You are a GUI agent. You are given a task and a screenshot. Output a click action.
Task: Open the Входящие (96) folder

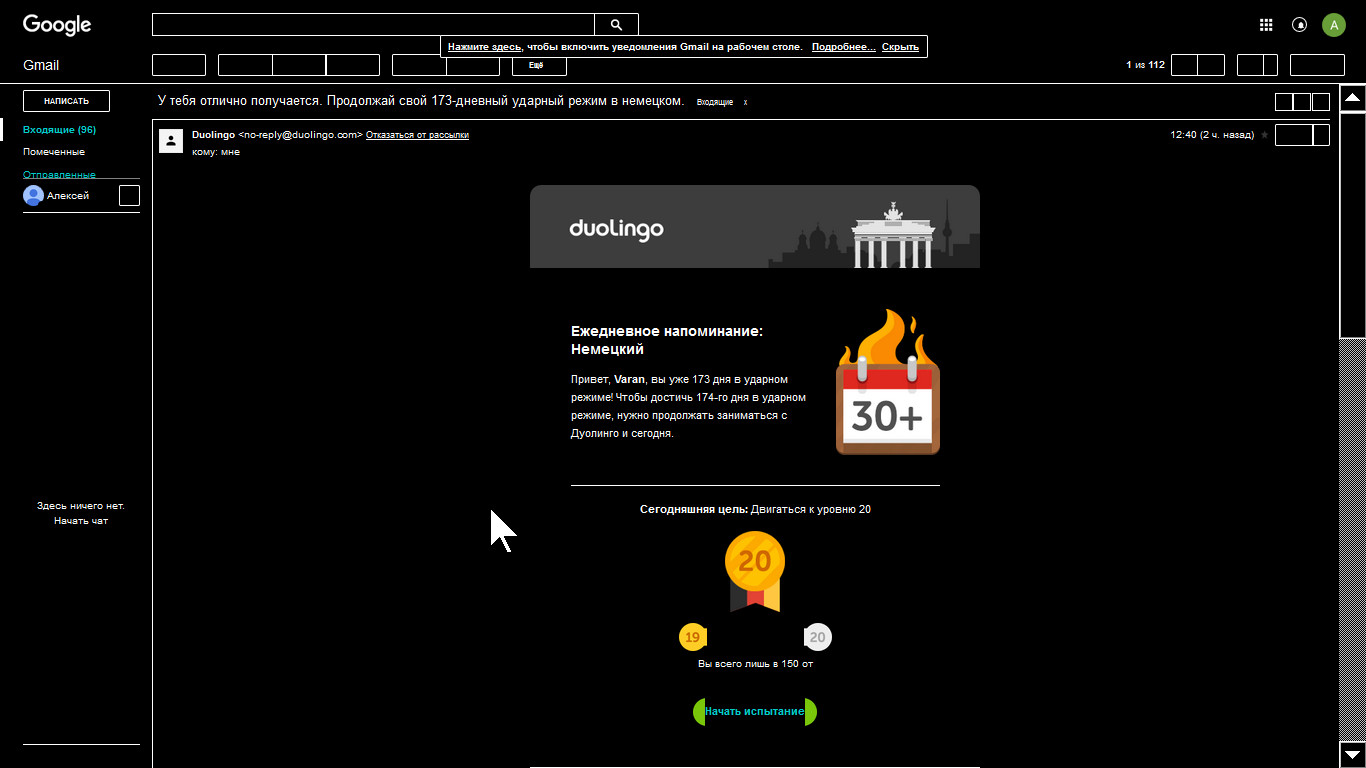tap(60, 130)
